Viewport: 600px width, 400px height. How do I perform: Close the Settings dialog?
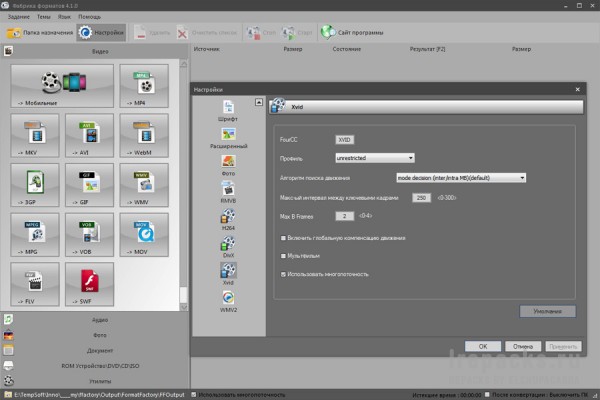pos(577,89)
